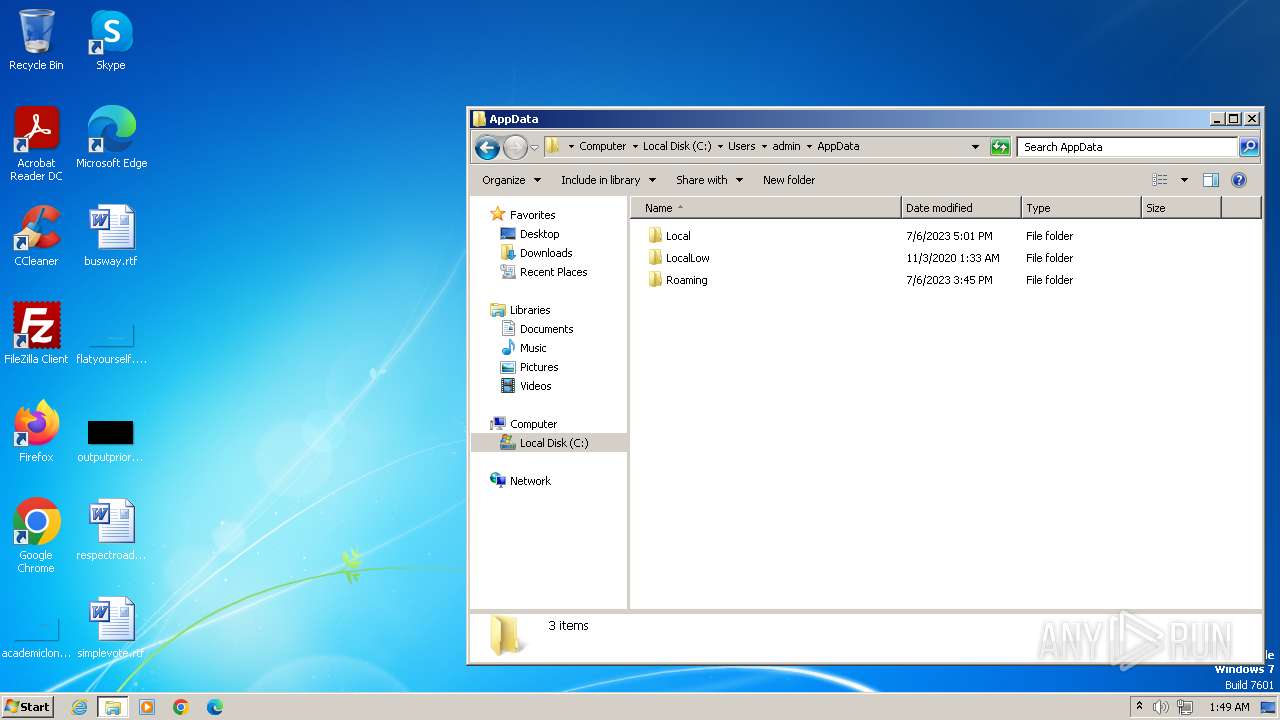This screenshot has height=720, width=1280.
Task: Click the Explorer Back arrow button
Action: tap(487, 147)
